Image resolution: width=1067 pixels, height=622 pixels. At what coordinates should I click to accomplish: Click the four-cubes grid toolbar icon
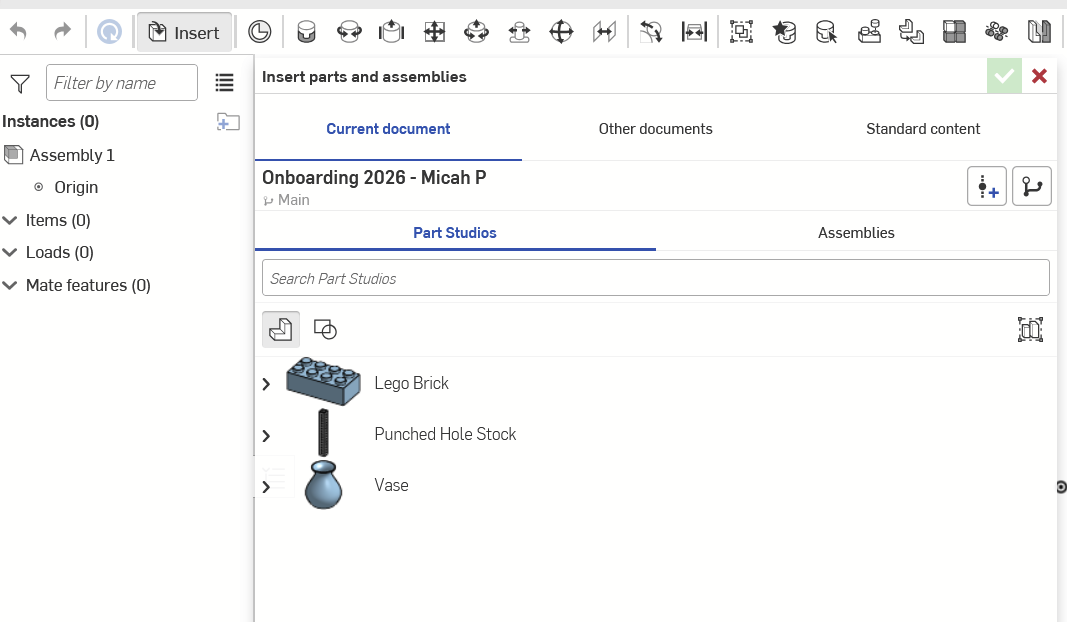point(954,31)
